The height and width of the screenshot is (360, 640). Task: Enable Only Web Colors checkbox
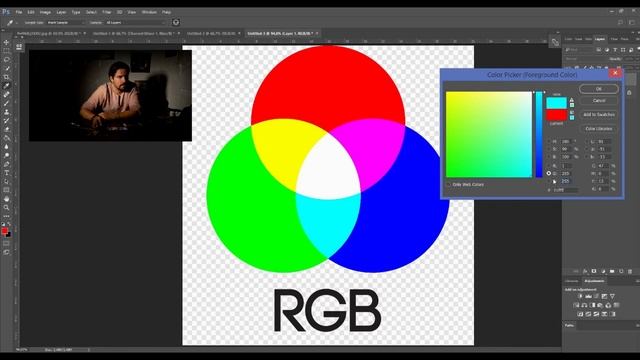[448, 184]
